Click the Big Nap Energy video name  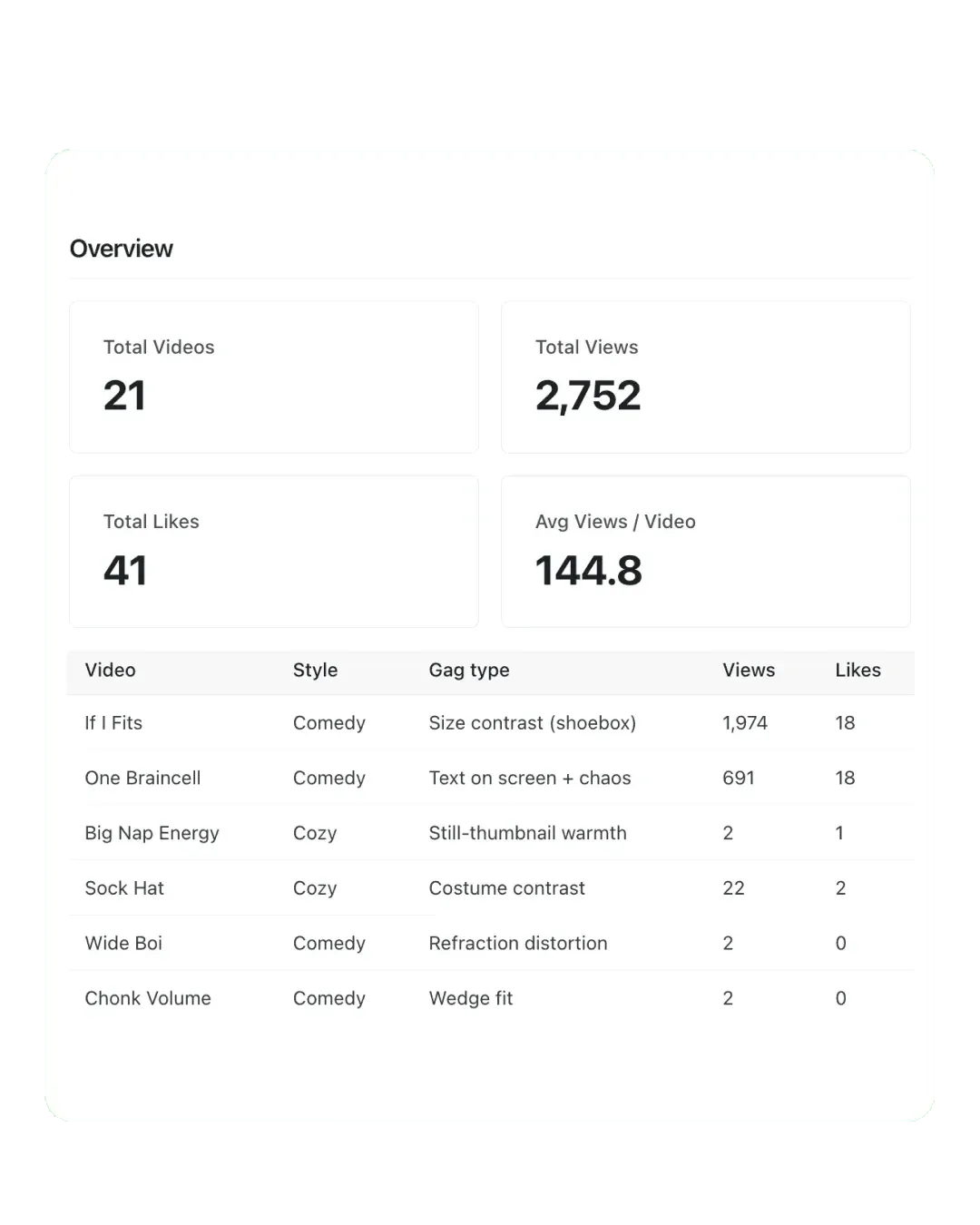pos(152,834)
